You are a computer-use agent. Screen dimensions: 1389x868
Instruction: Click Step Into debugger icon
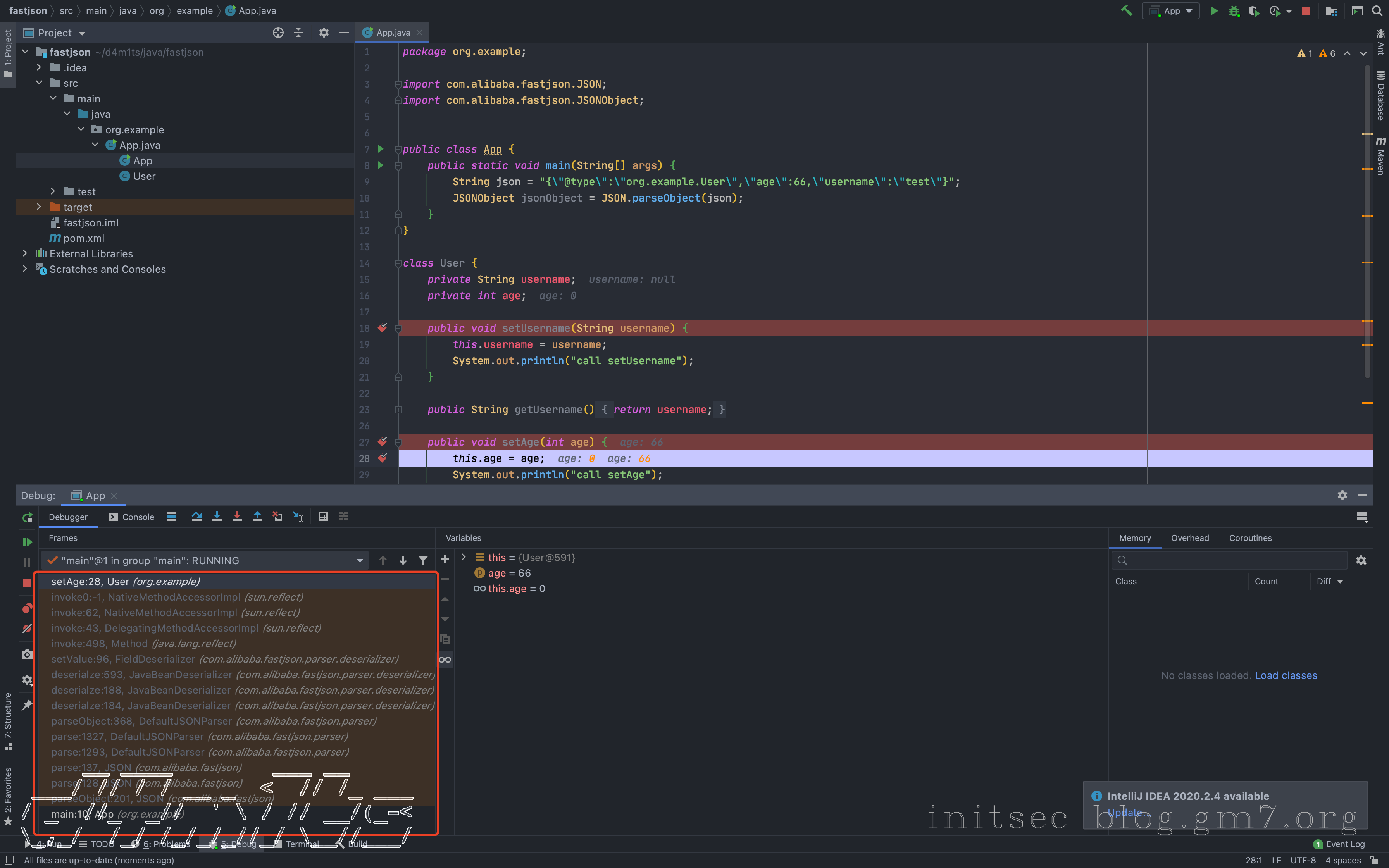click(x=217, y=516)
